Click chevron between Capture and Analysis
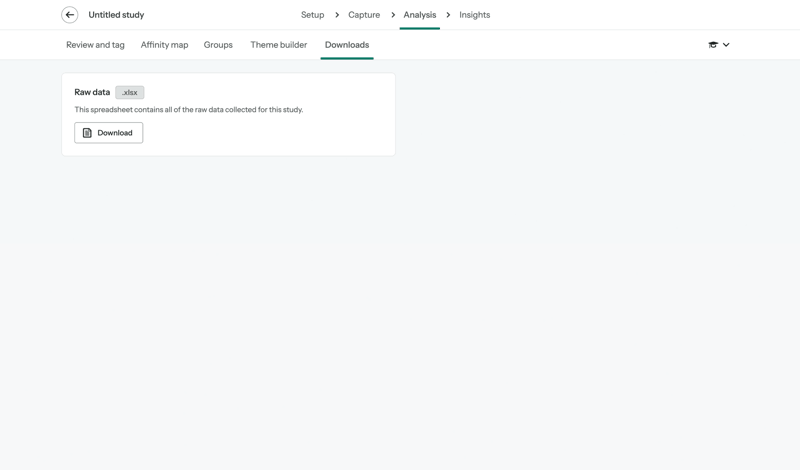Screen dimensions: 800x470 tap(393, 15)
